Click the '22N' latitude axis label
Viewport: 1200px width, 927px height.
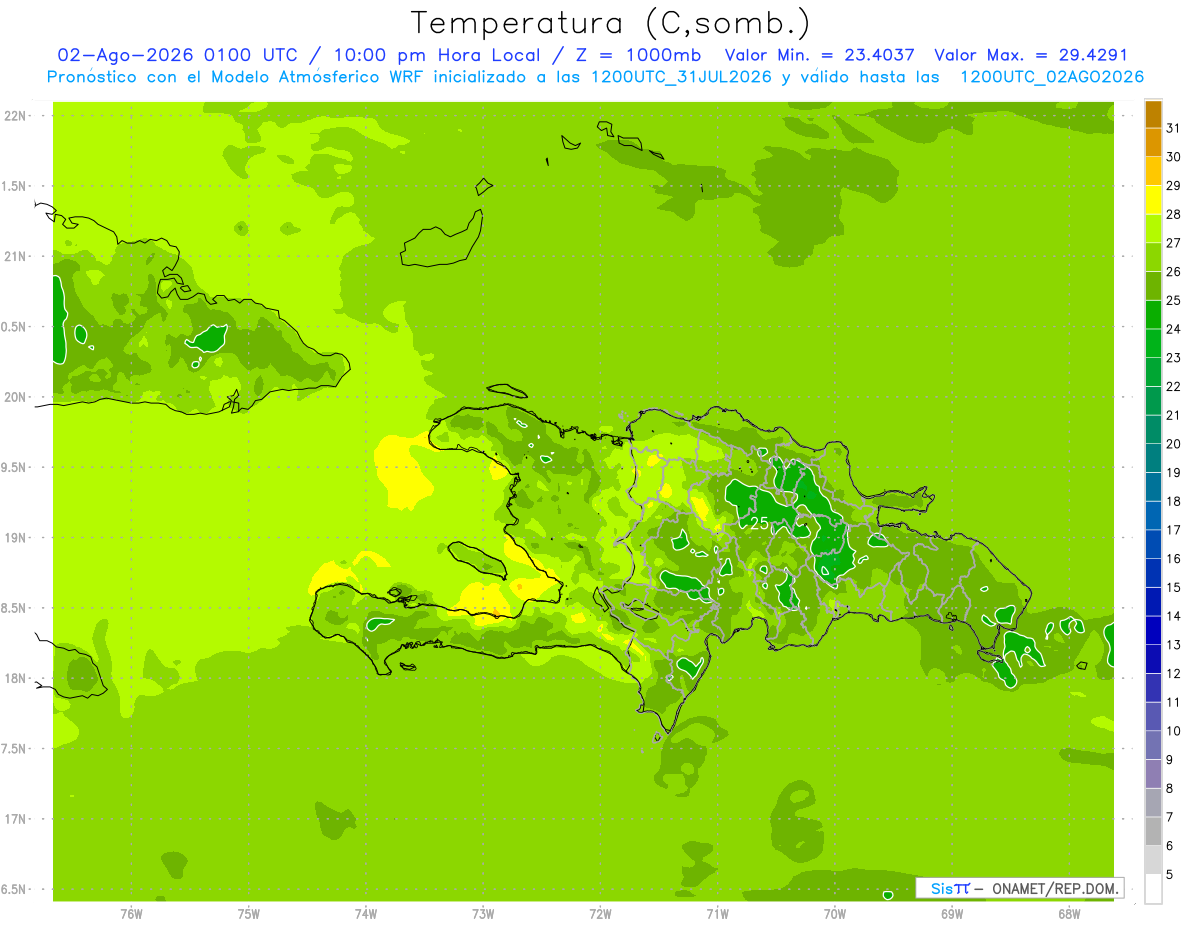[x=16, y=115]
